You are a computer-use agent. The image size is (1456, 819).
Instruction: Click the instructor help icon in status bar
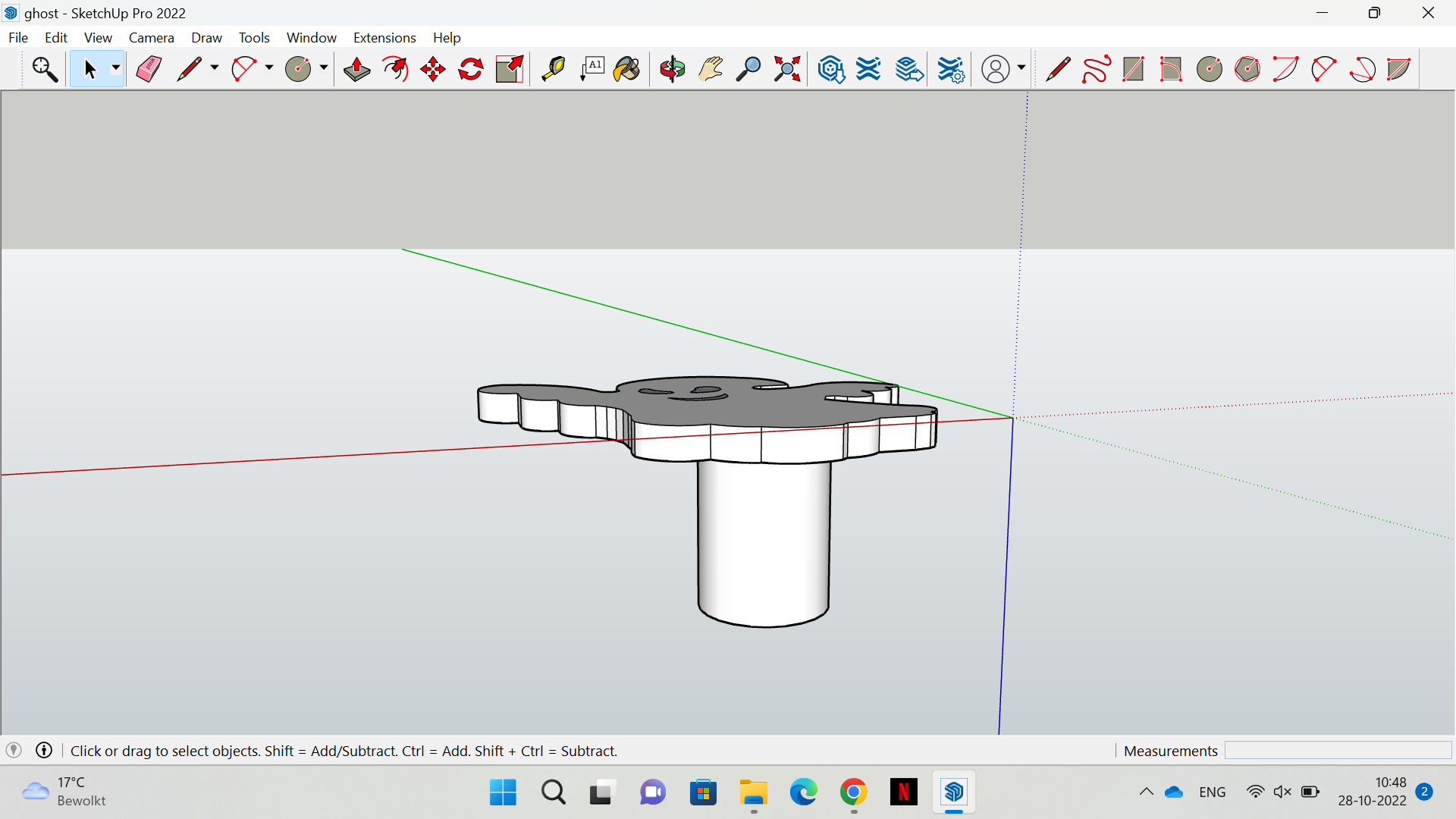coord(43,750)
